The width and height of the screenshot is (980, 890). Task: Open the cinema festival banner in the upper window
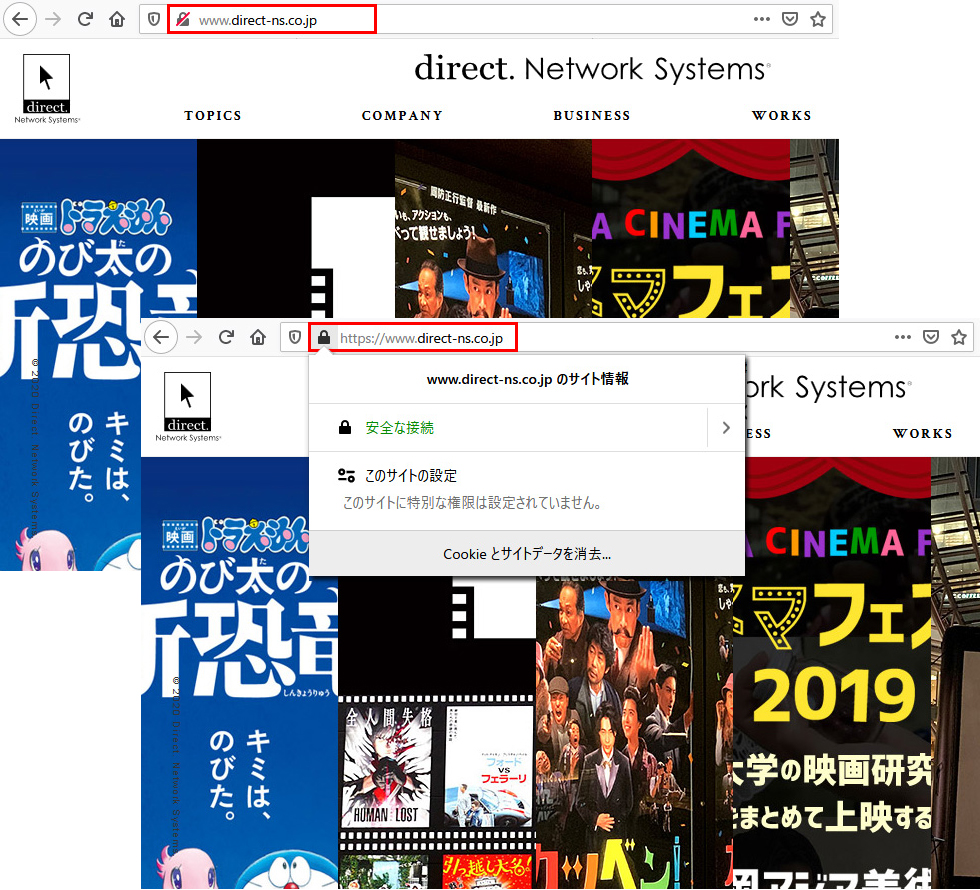click(691, 228)
